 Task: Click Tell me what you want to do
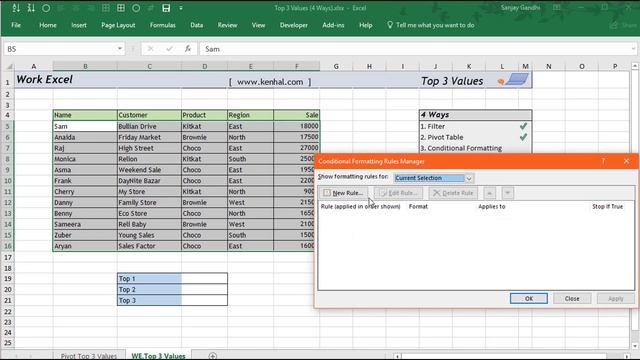[x=431, y=25]
